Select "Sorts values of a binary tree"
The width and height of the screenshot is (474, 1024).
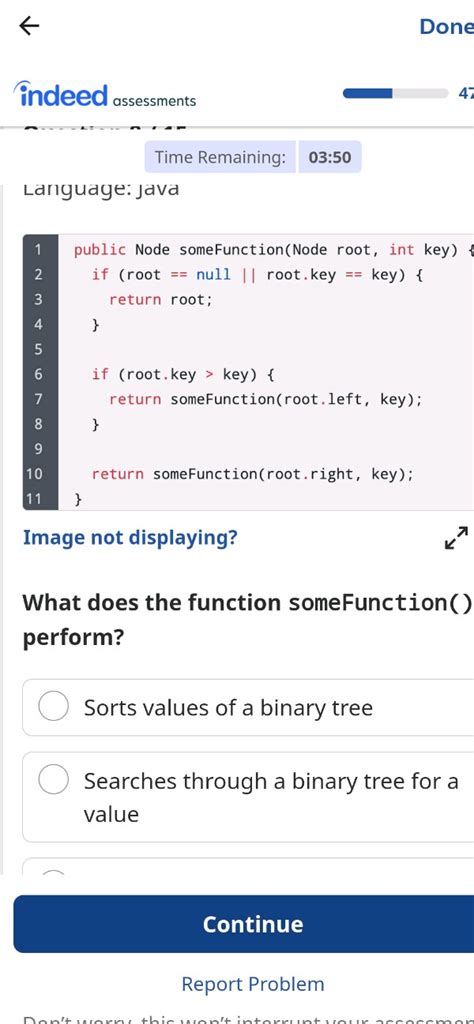(248, 707)
